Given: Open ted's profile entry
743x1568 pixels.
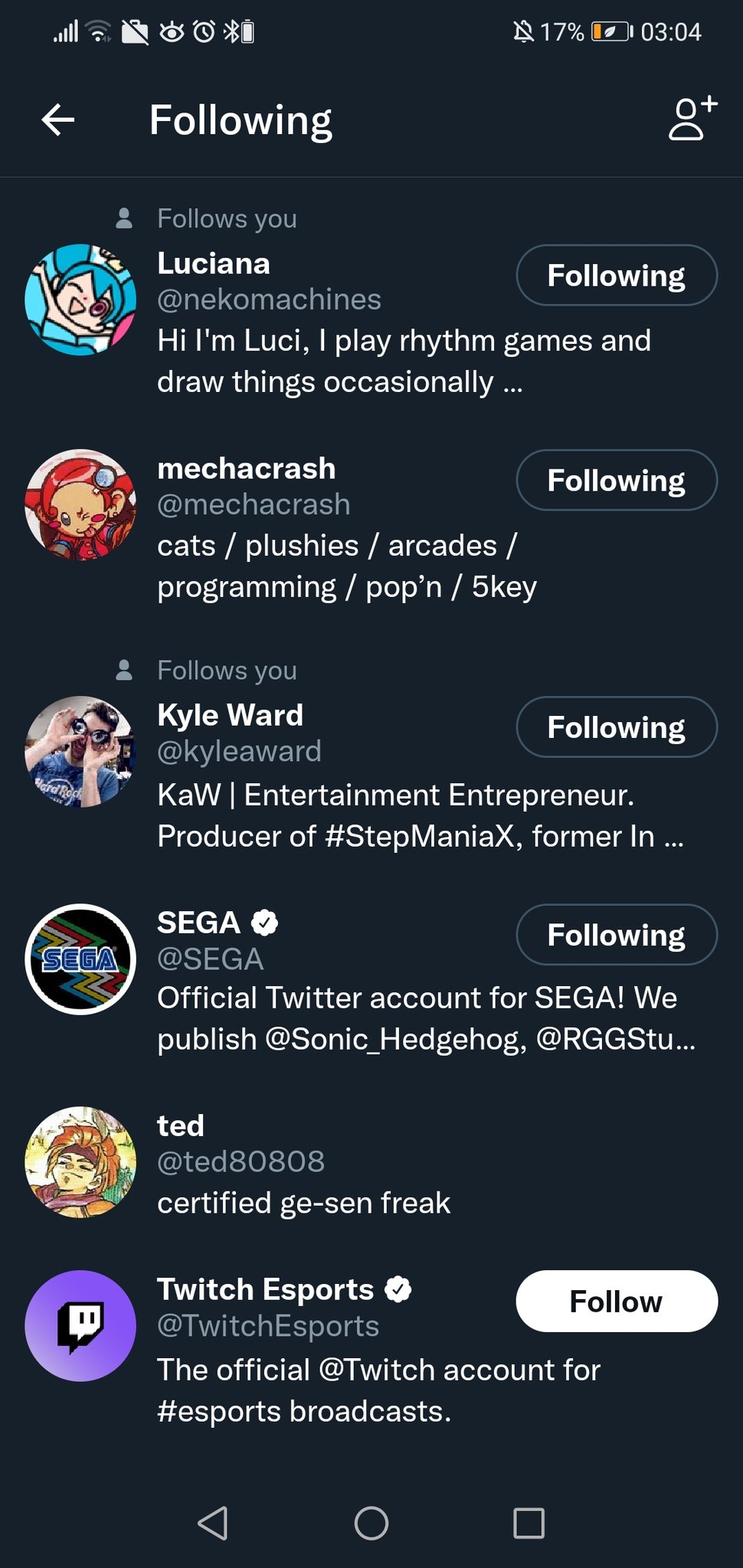Looking at the screenshot, I should [181, 1126].
